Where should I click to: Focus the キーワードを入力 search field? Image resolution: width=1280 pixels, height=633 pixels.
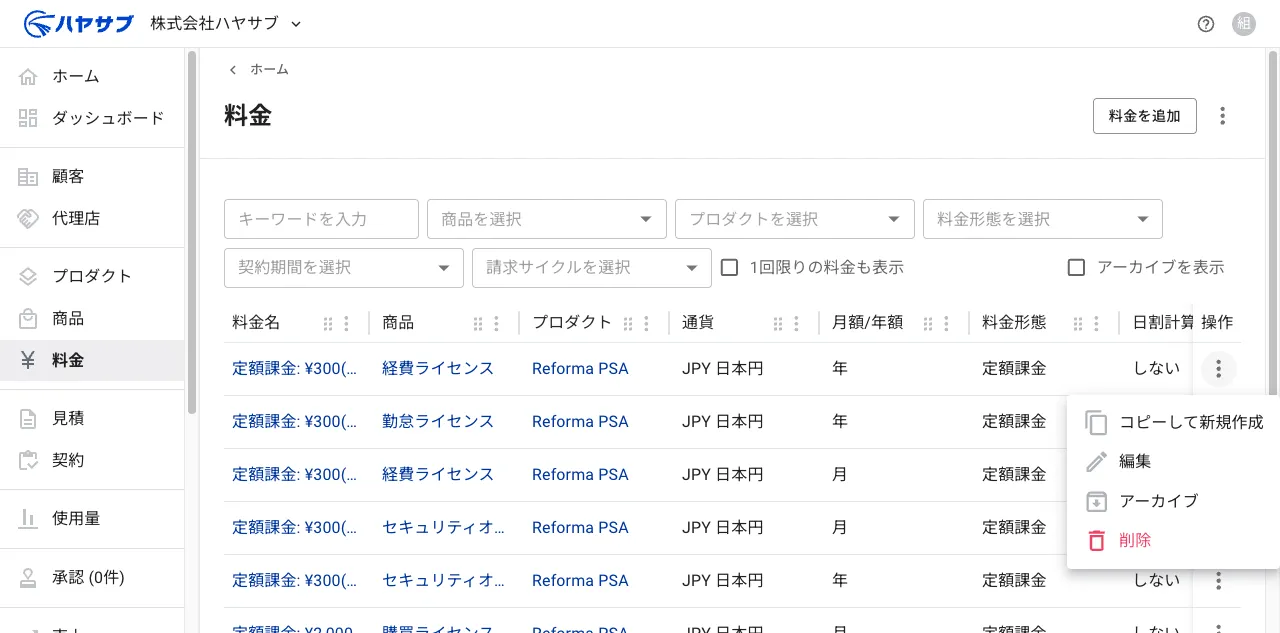tap(321, 219)
